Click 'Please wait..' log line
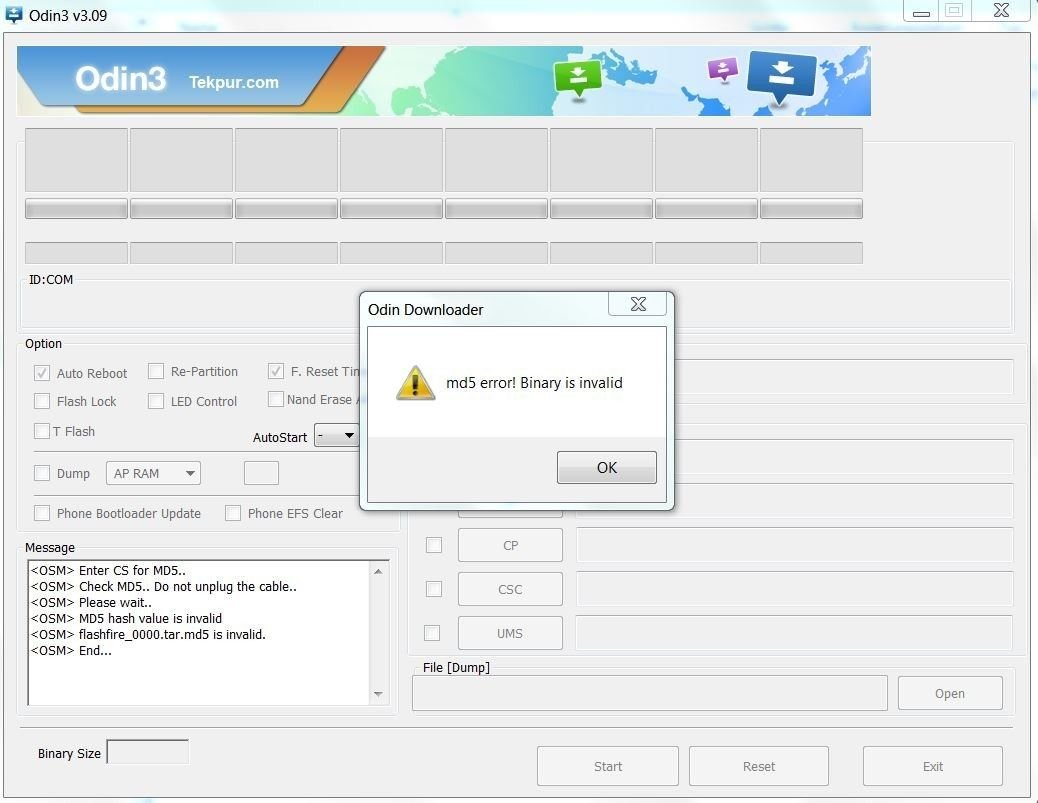This screenshot has width=1038, height=803. [91, 602]
